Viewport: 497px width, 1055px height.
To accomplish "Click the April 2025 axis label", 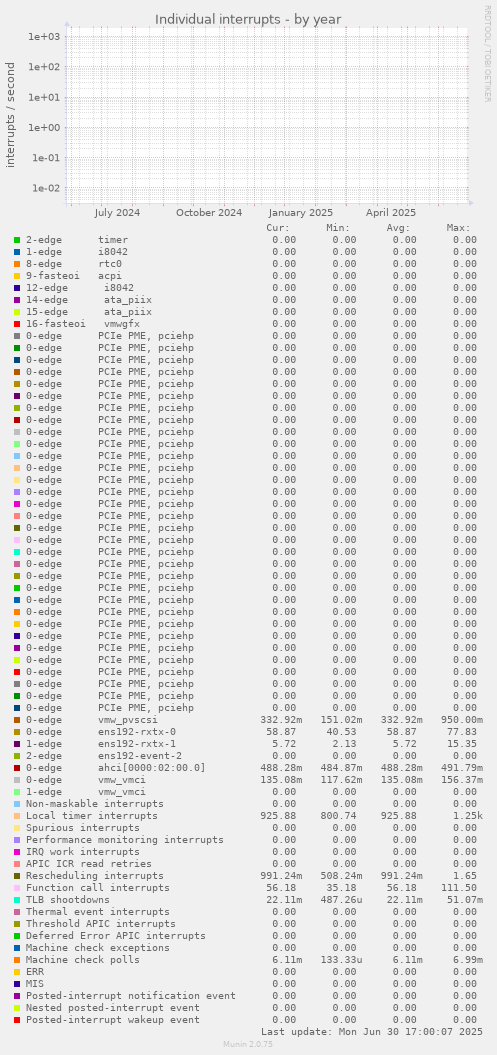I will (391, 213).
